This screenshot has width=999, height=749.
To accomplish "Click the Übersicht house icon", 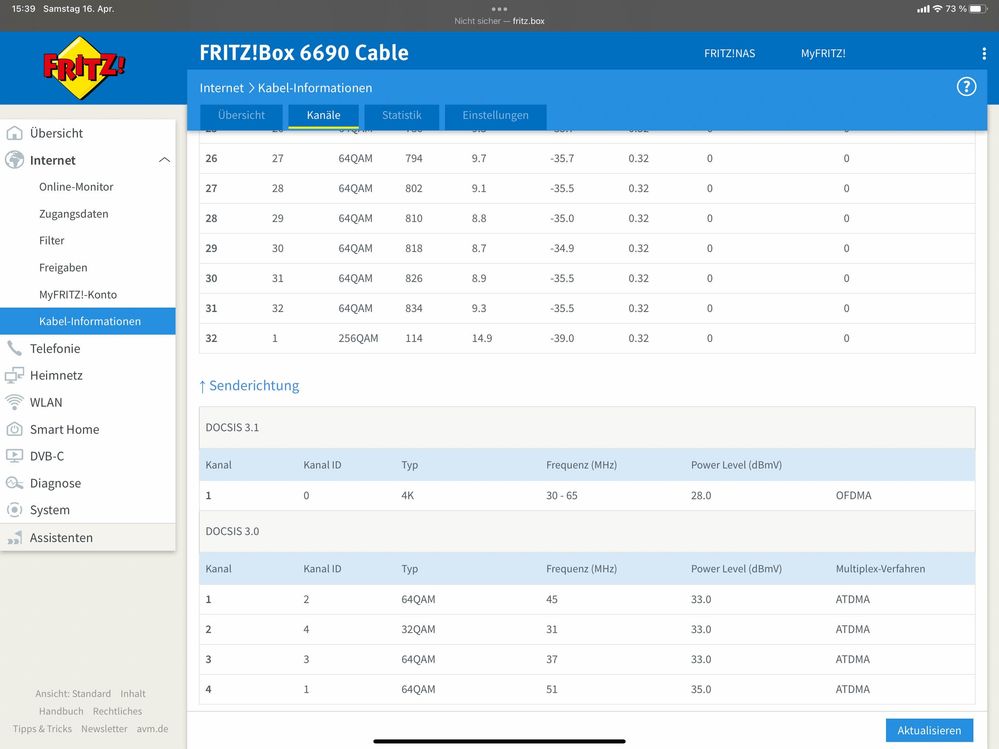I will tap(14, 133).
